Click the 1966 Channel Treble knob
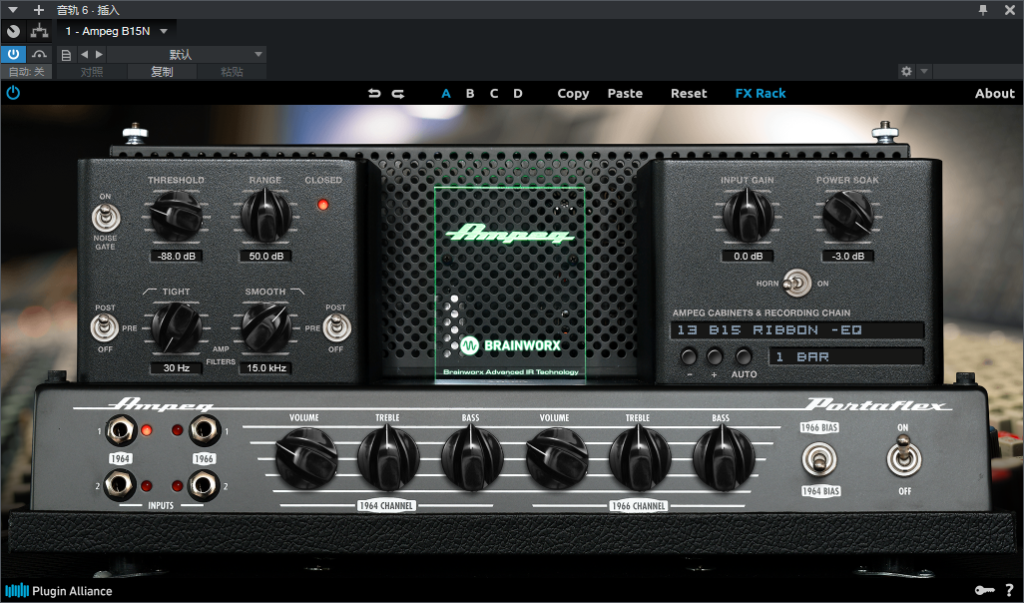1024x603 pixels. coord(639,458)
